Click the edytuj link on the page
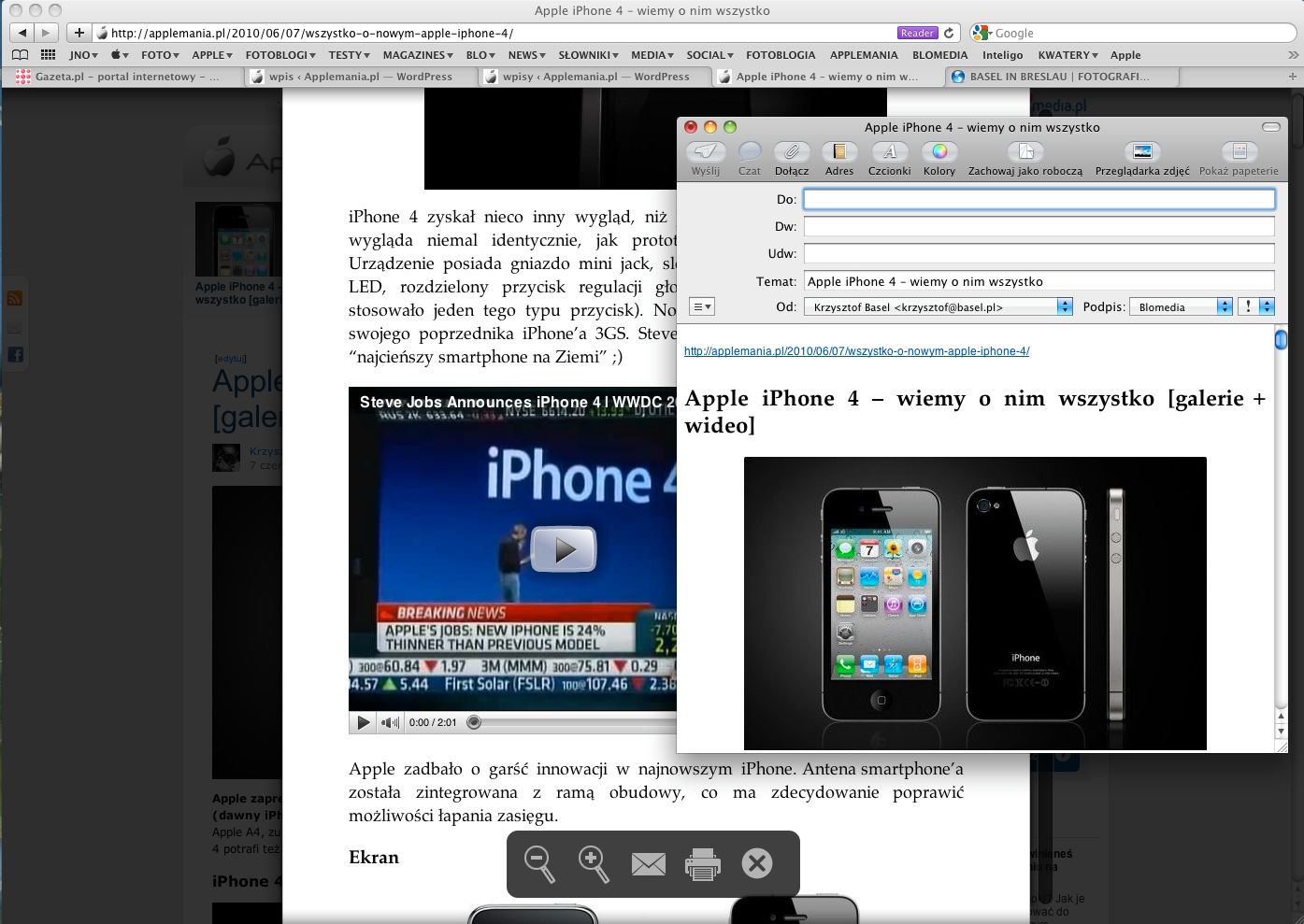This screenshot has width=1304, height=924. pos(230,358)
